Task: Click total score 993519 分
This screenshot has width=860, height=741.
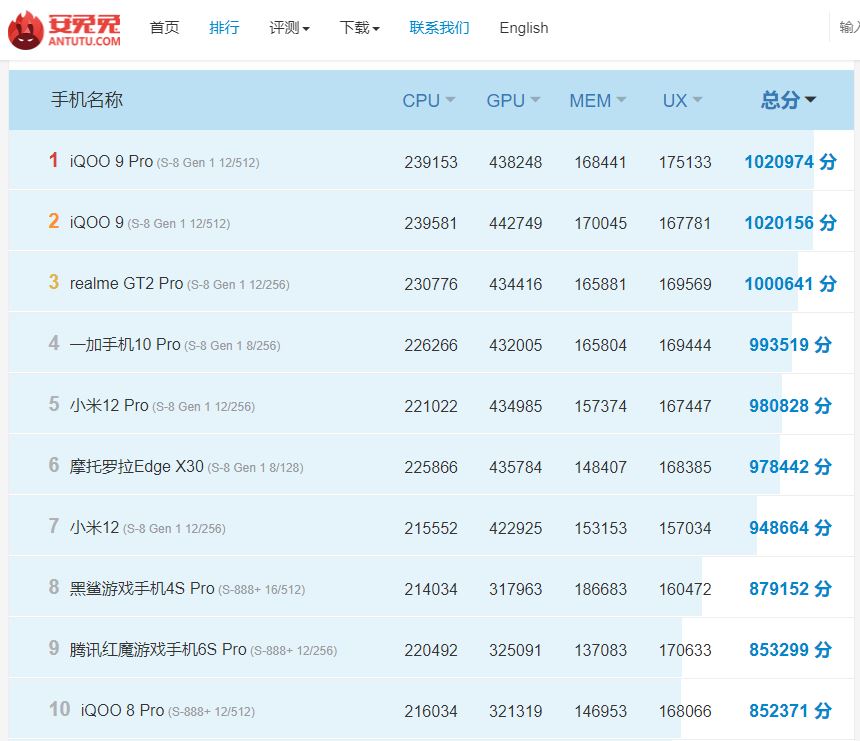Action: pyautogui.click(x=790, y=344)
